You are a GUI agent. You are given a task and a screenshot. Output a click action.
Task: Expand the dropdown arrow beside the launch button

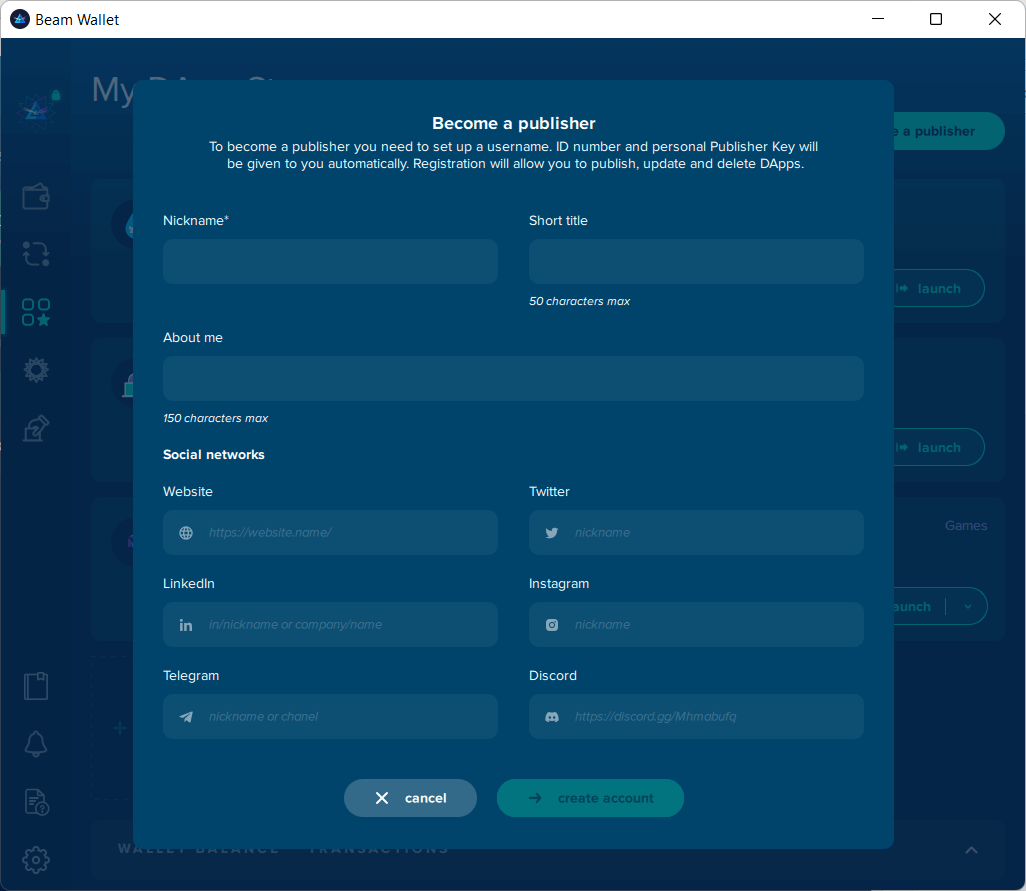point(967,607)
